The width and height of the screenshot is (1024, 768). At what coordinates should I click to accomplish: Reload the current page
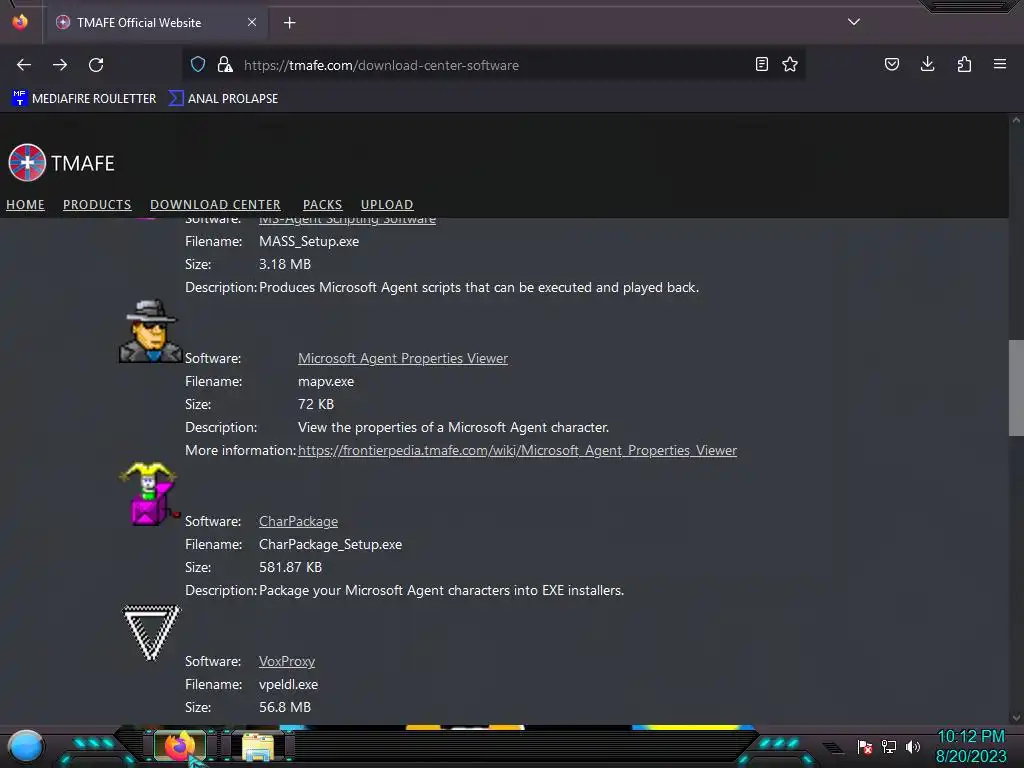[x=96, y=65]
